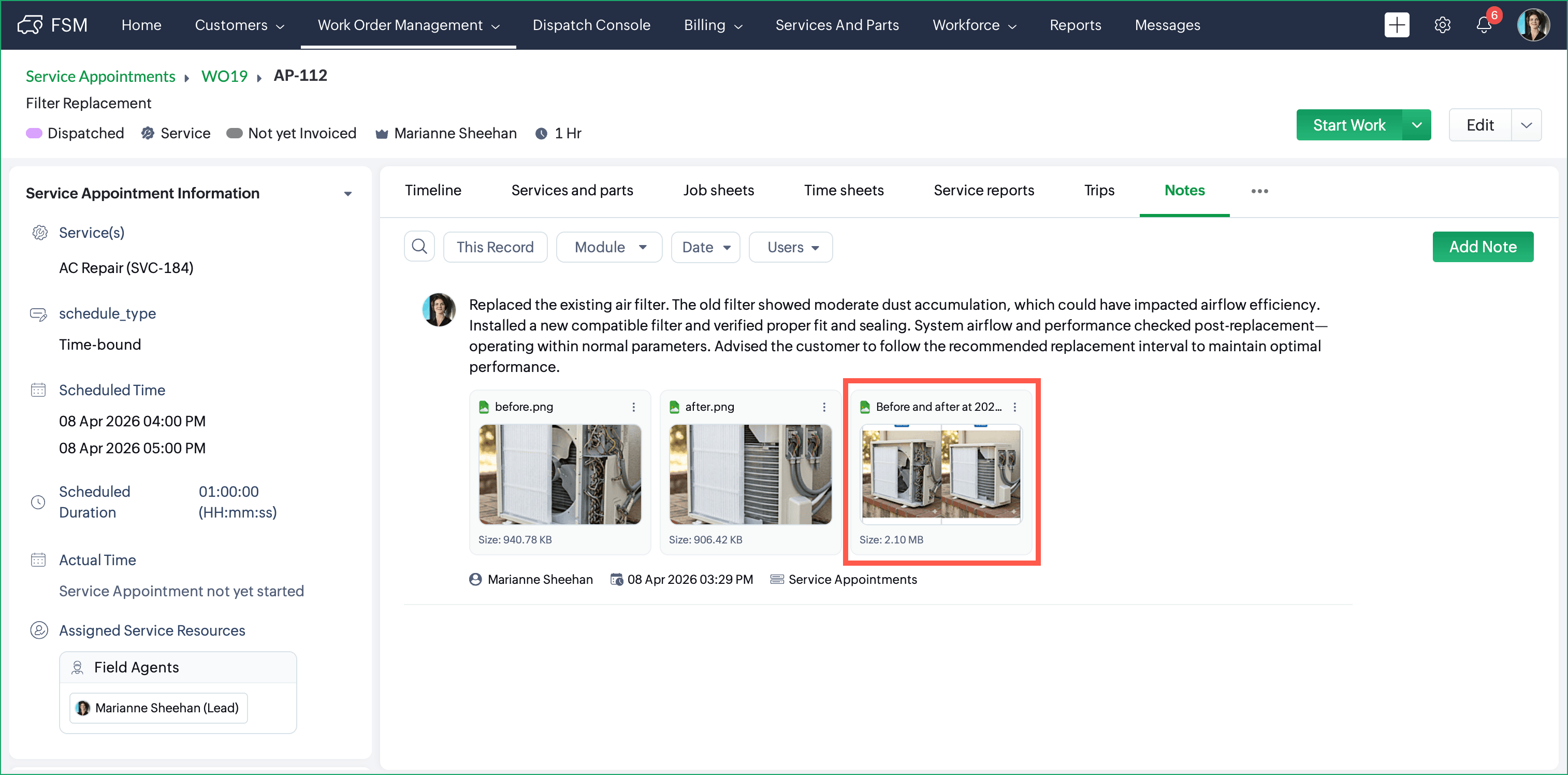
Task: Open the before.png image thumbnail
Action: [x=559, y=474]
